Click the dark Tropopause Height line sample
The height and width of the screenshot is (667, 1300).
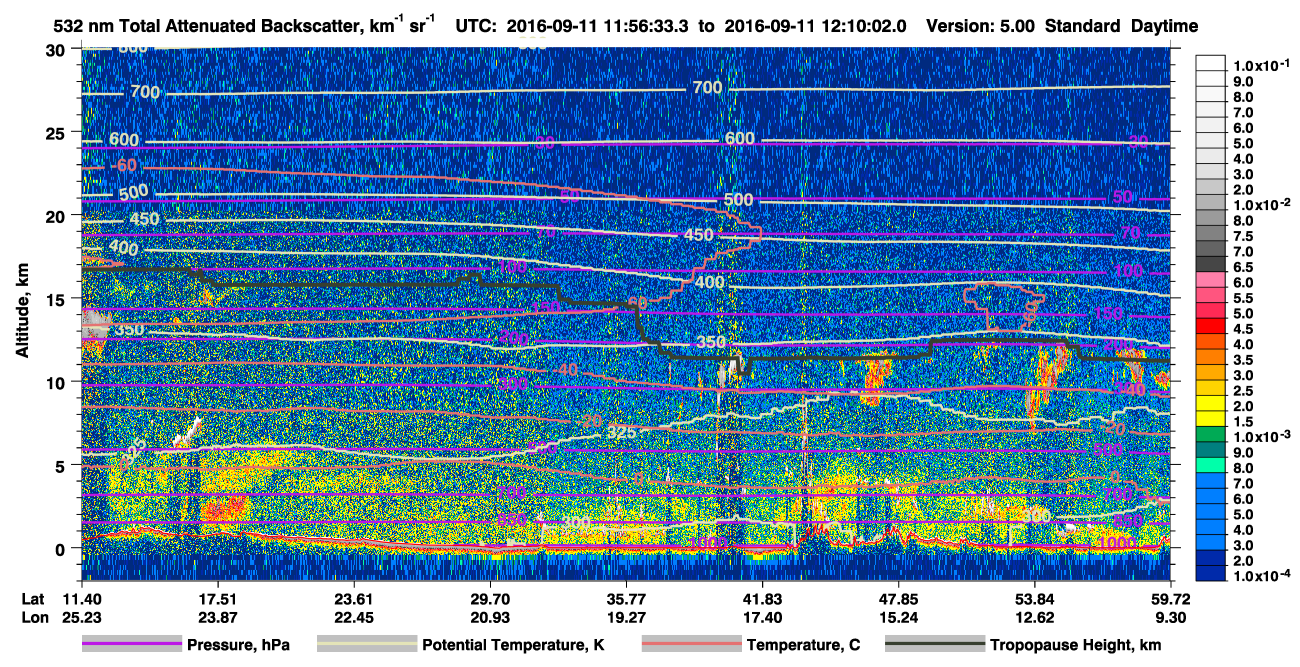936,645
